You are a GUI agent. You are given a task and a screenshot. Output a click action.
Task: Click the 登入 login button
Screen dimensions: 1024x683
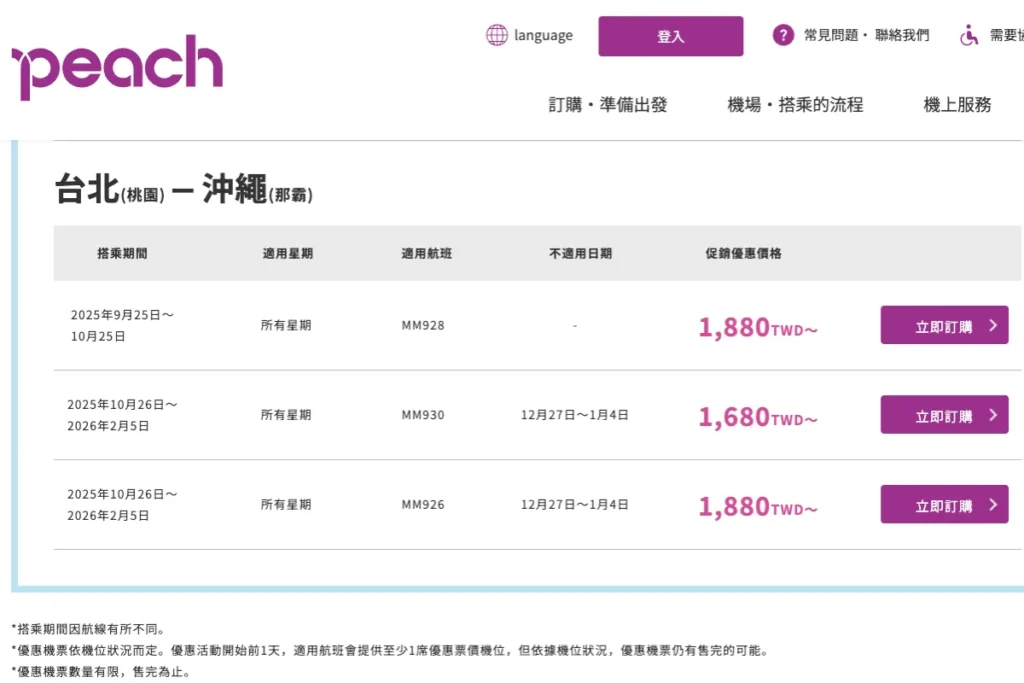coord(671,36)
